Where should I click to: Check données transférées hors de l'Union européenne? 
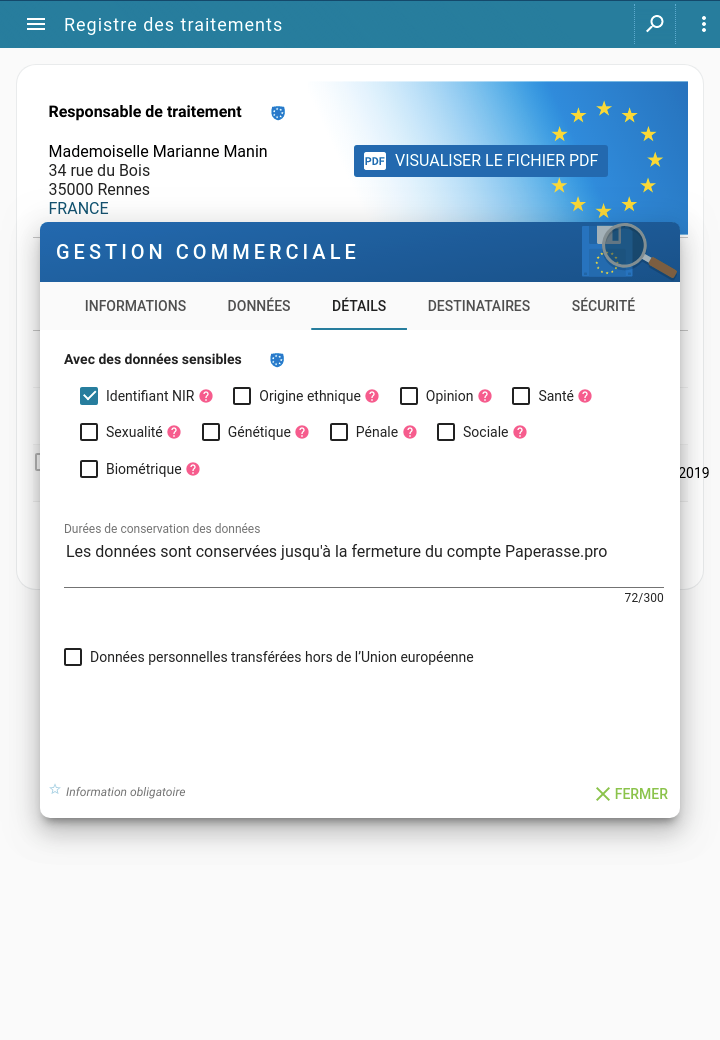[x=73, y=657]
